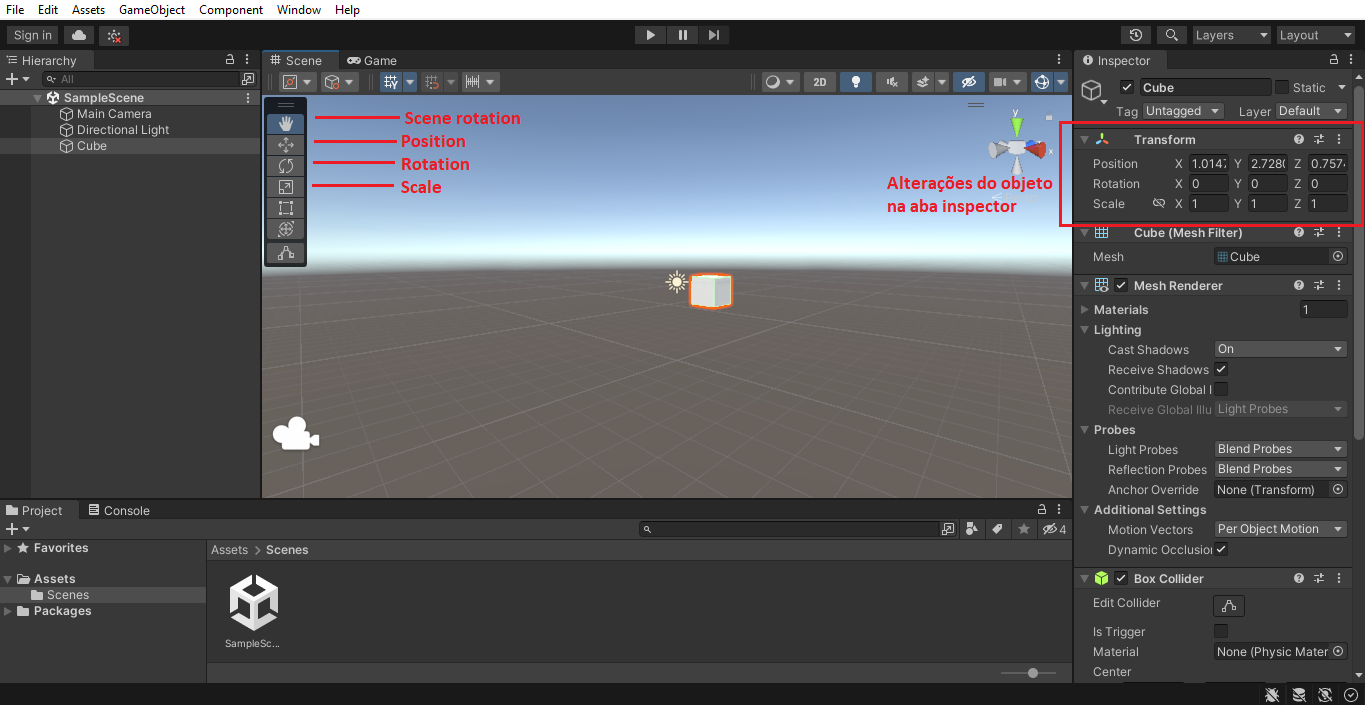Select the Hand tool for scene navigation
The image size is (1365, 705).
pyautogui.click(x=285, y=122)
